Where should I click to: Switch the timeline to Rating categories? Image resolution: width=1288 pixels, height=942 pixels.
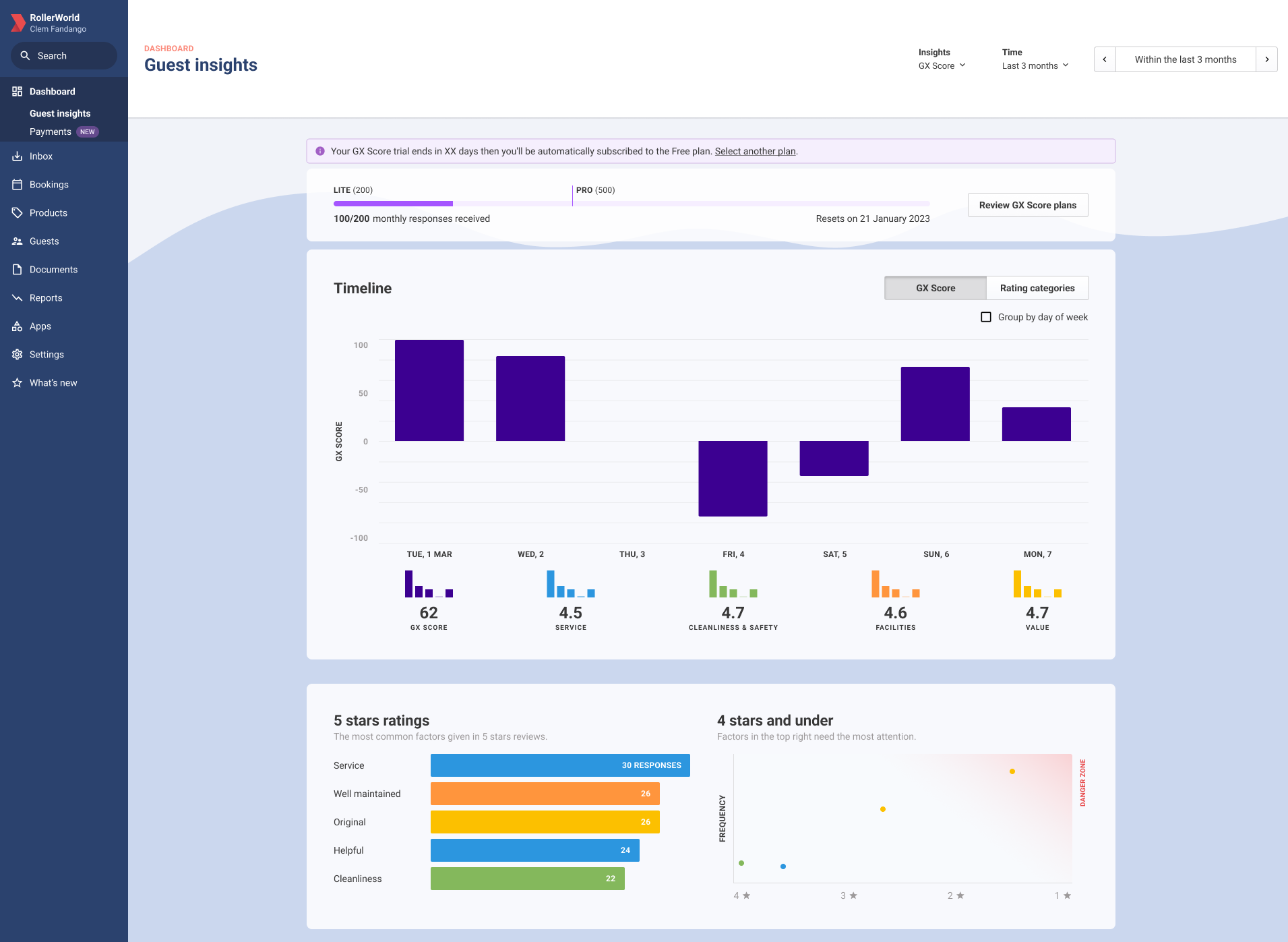tap(1037, 288)
